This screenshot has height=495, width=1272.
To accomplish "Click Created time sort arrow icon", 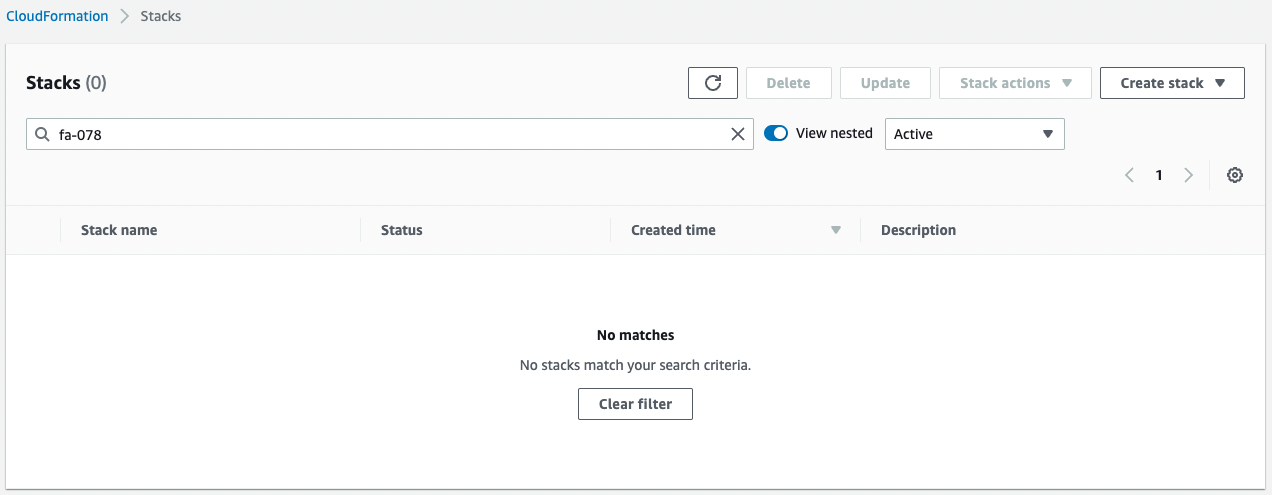I will point(836,230).
